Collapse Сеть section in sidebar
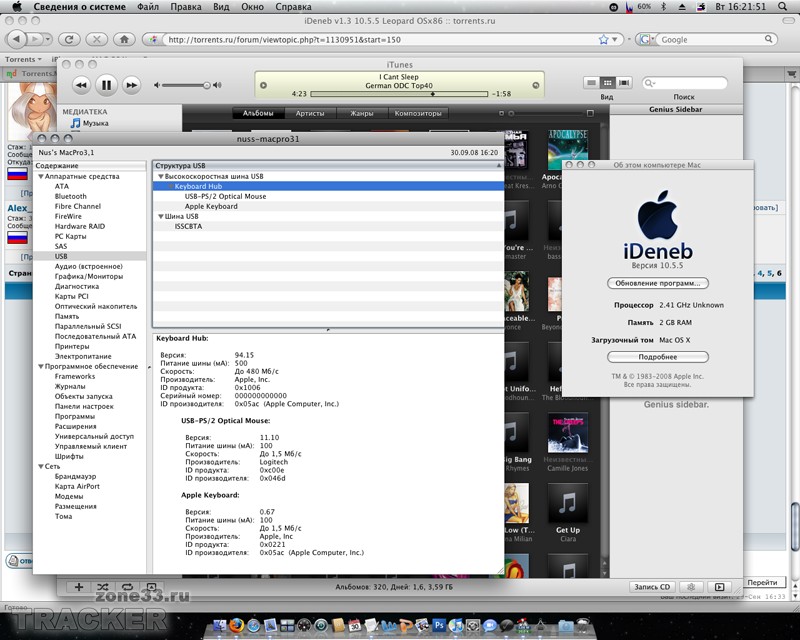Viewport: 800px width, 640px height. tap(41, 466)
